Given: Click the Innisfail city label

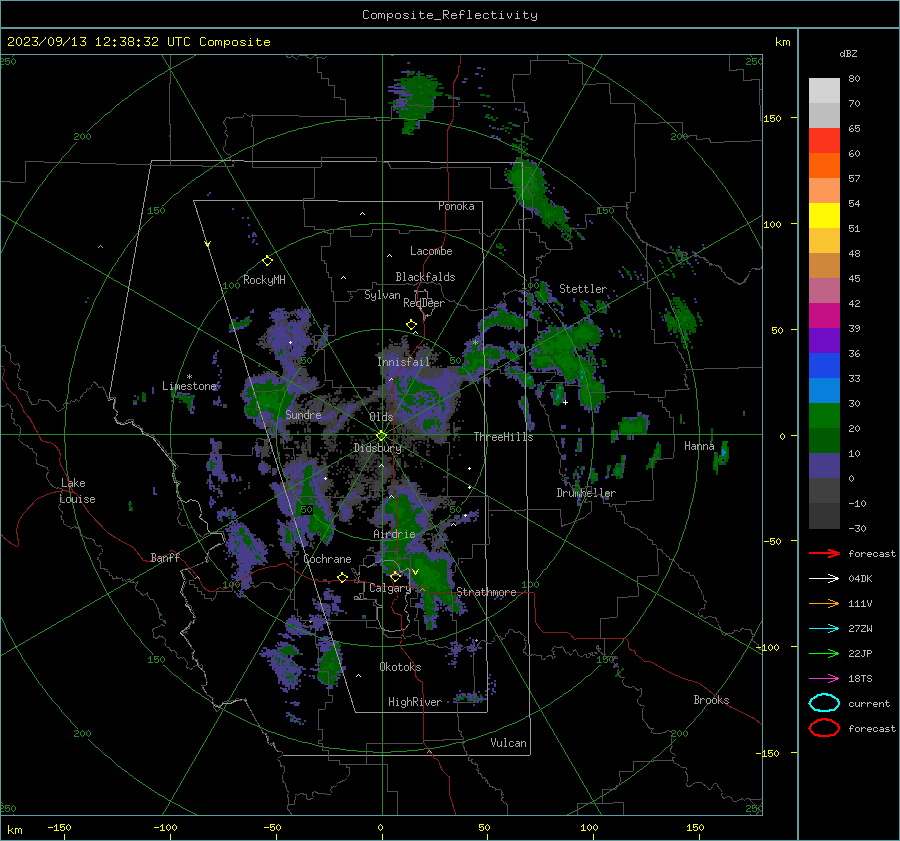Looking at the screenshot, I should [x=404, y=362].
